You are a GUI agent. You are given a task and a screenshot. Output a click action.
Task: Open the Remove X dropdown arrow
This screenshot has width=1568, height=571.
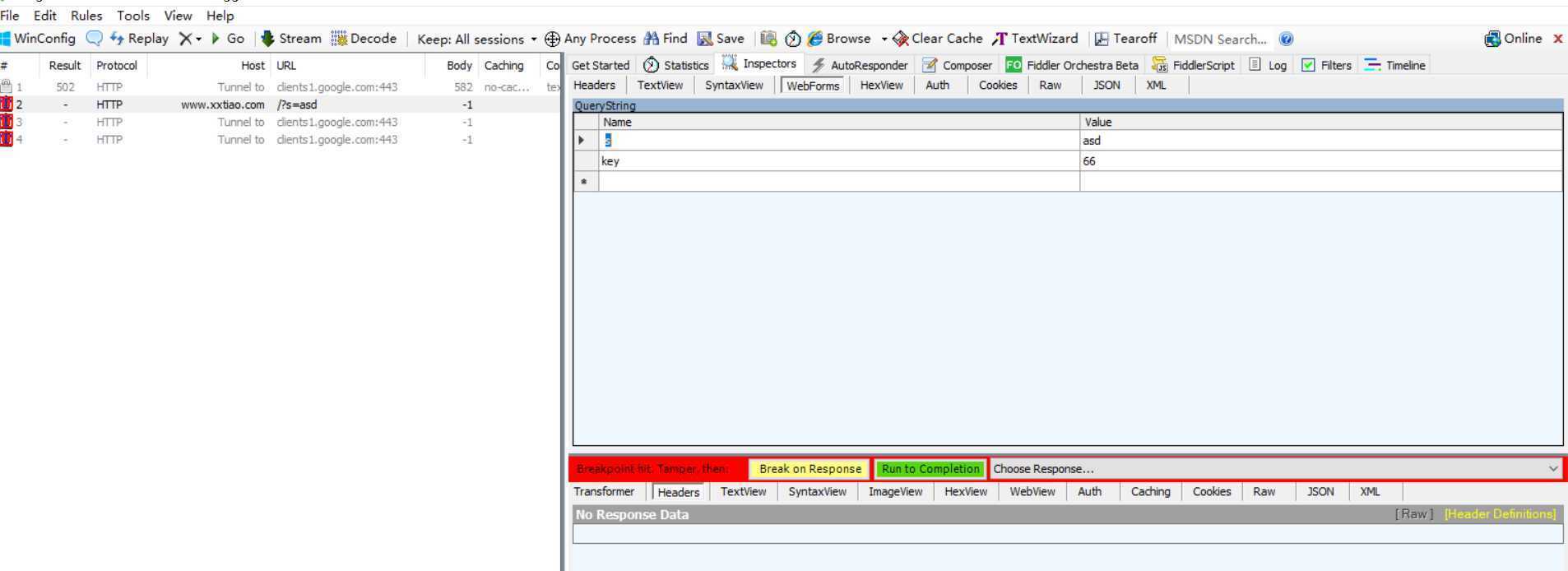pos(199,39)
